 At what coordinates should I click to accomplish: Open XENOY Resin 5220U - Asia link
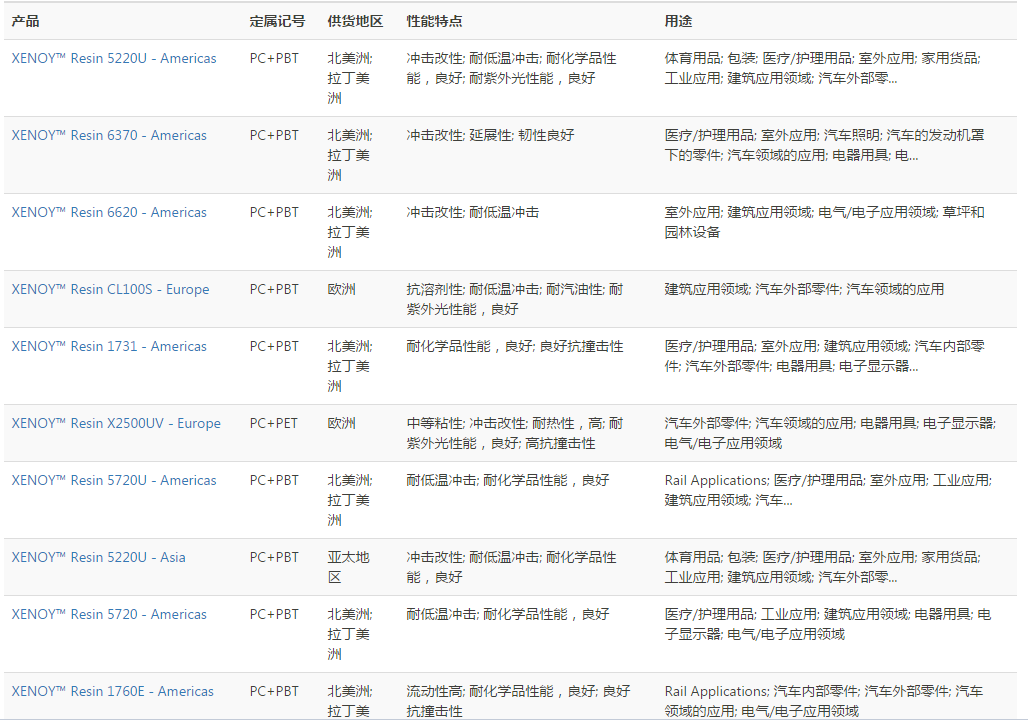point(98,557)
